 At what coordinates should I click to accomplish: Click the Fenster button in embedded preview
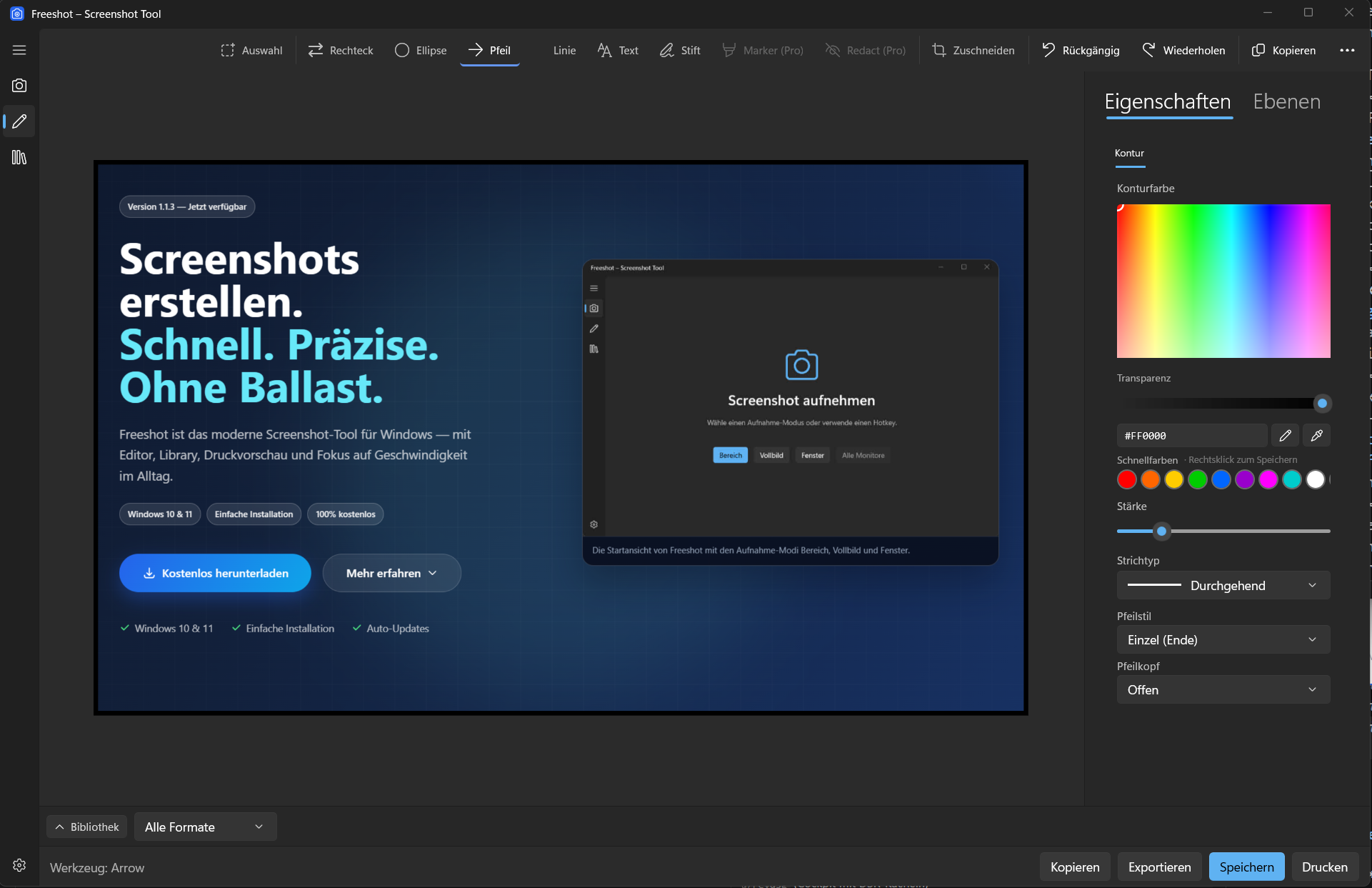(812, 455)
